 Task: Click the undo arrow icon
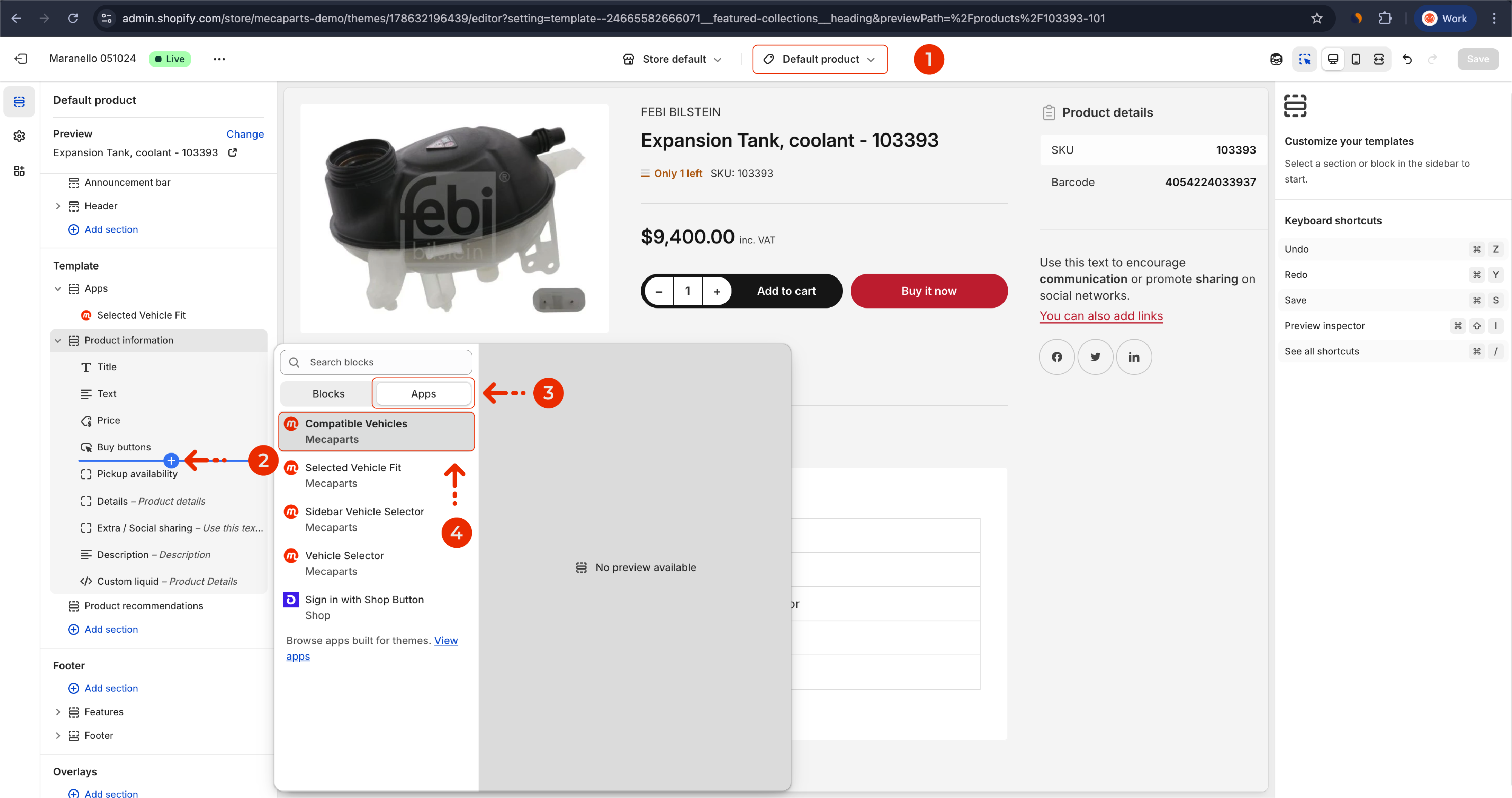click(x=1407, y=59)
